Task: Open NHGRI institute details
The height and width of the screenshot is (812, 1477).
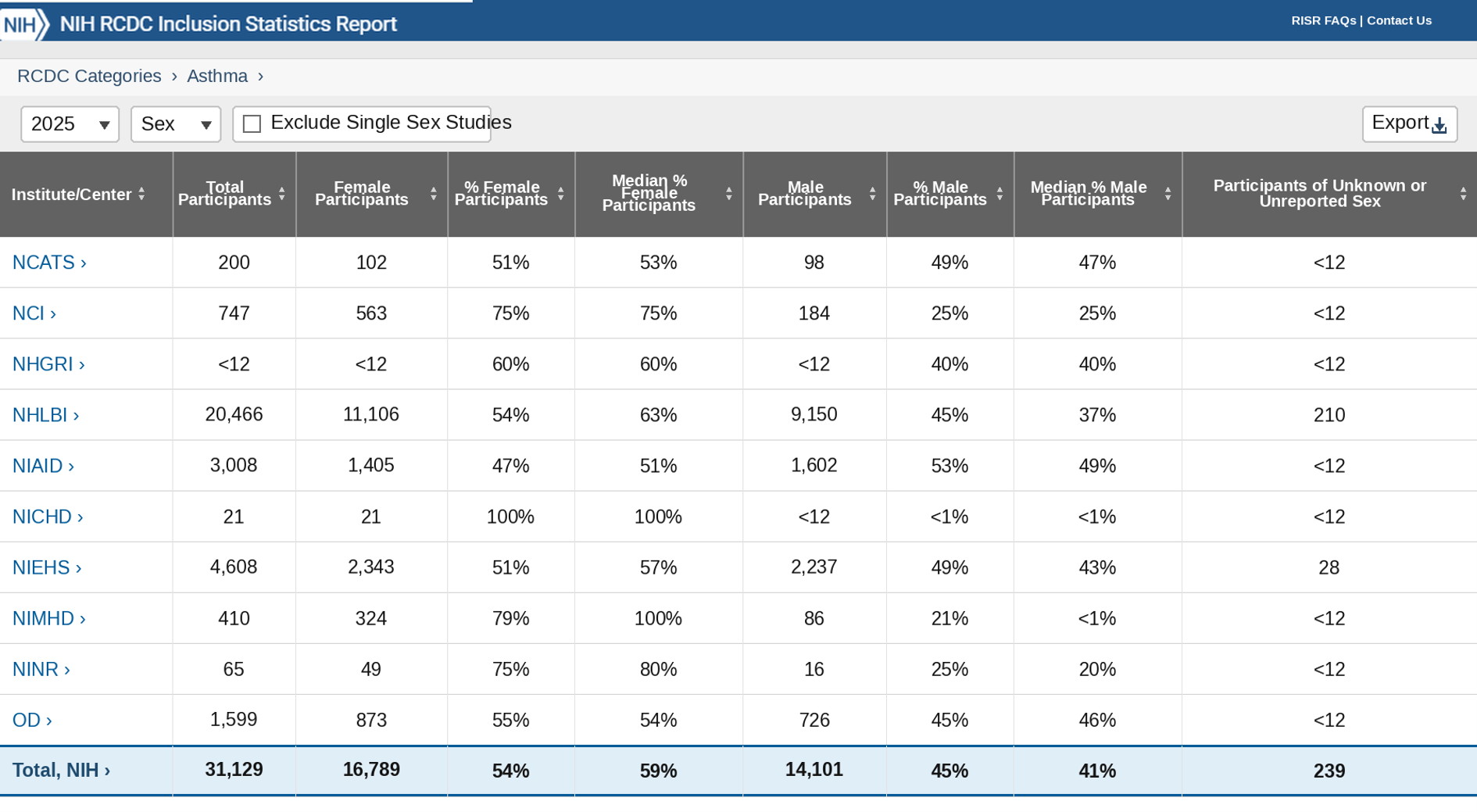Action: tap(48, 364)
